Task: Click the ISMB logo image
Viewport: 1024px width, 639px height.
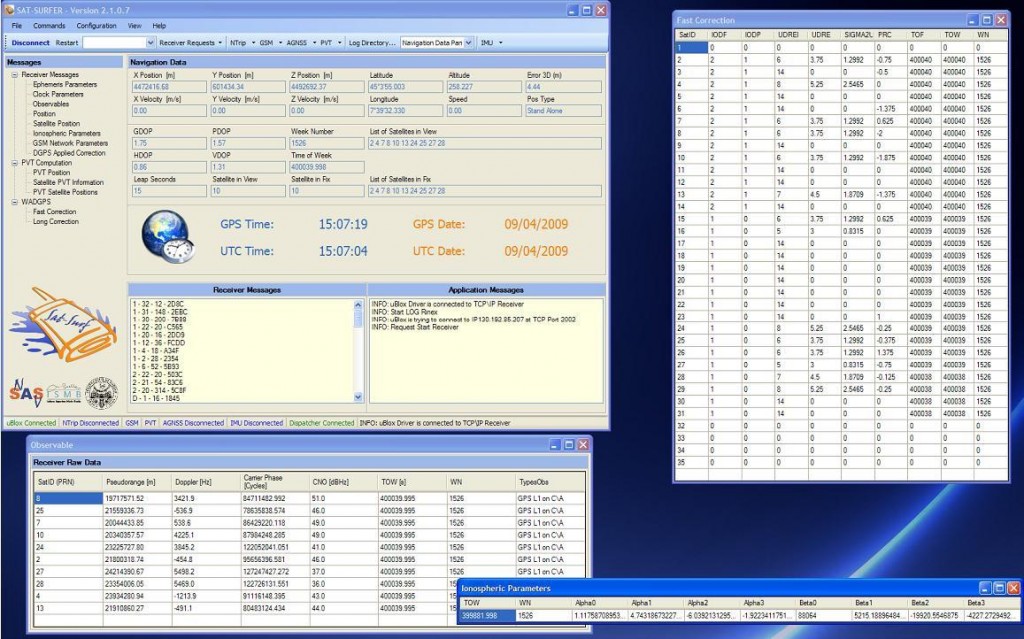Action: [62, 395]
